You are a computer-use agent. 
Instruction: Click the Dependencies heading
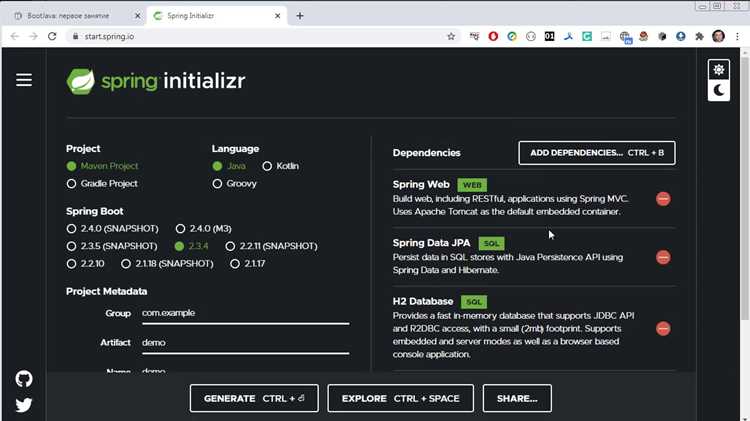click(426, 153)
